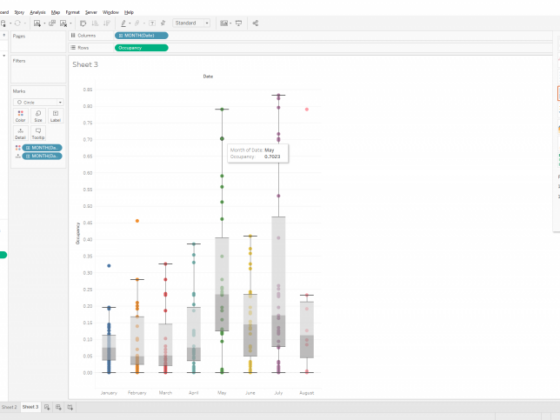Open the Size control in Marks

tap(38, 116)
